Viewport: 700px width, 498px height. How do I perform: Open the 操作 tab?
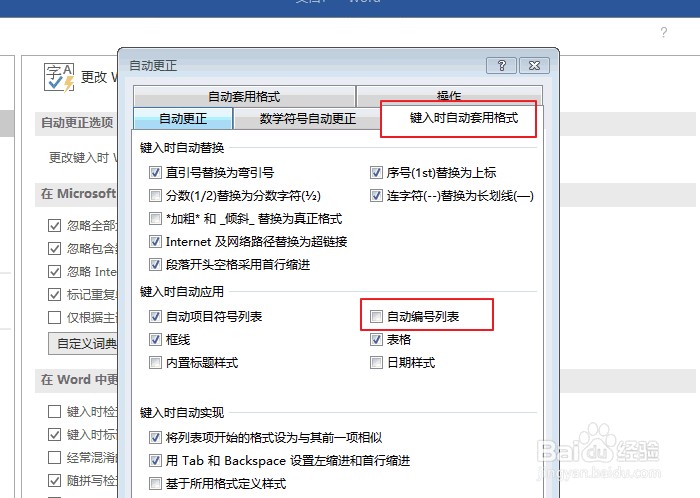tap(449, 96)
